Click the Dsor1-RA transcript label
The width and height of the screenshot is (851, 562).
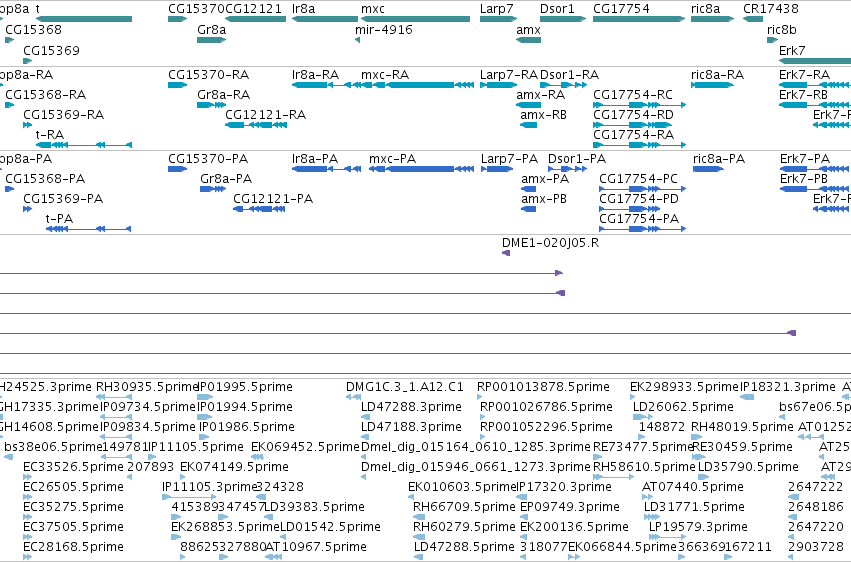(569, 74)
